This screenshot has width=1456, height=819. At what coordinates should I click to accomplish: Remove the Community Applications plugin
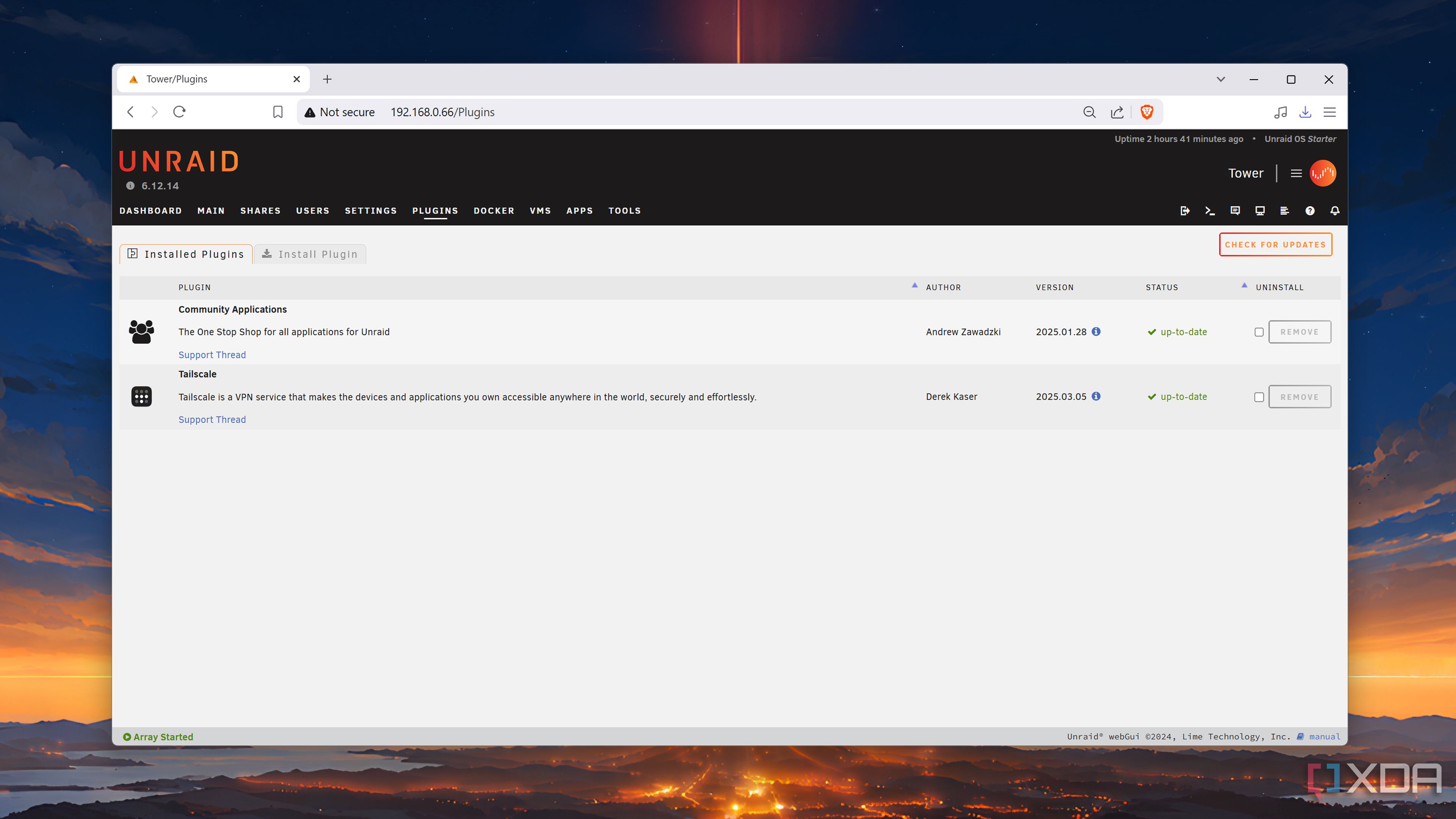tap(1299, 333)
